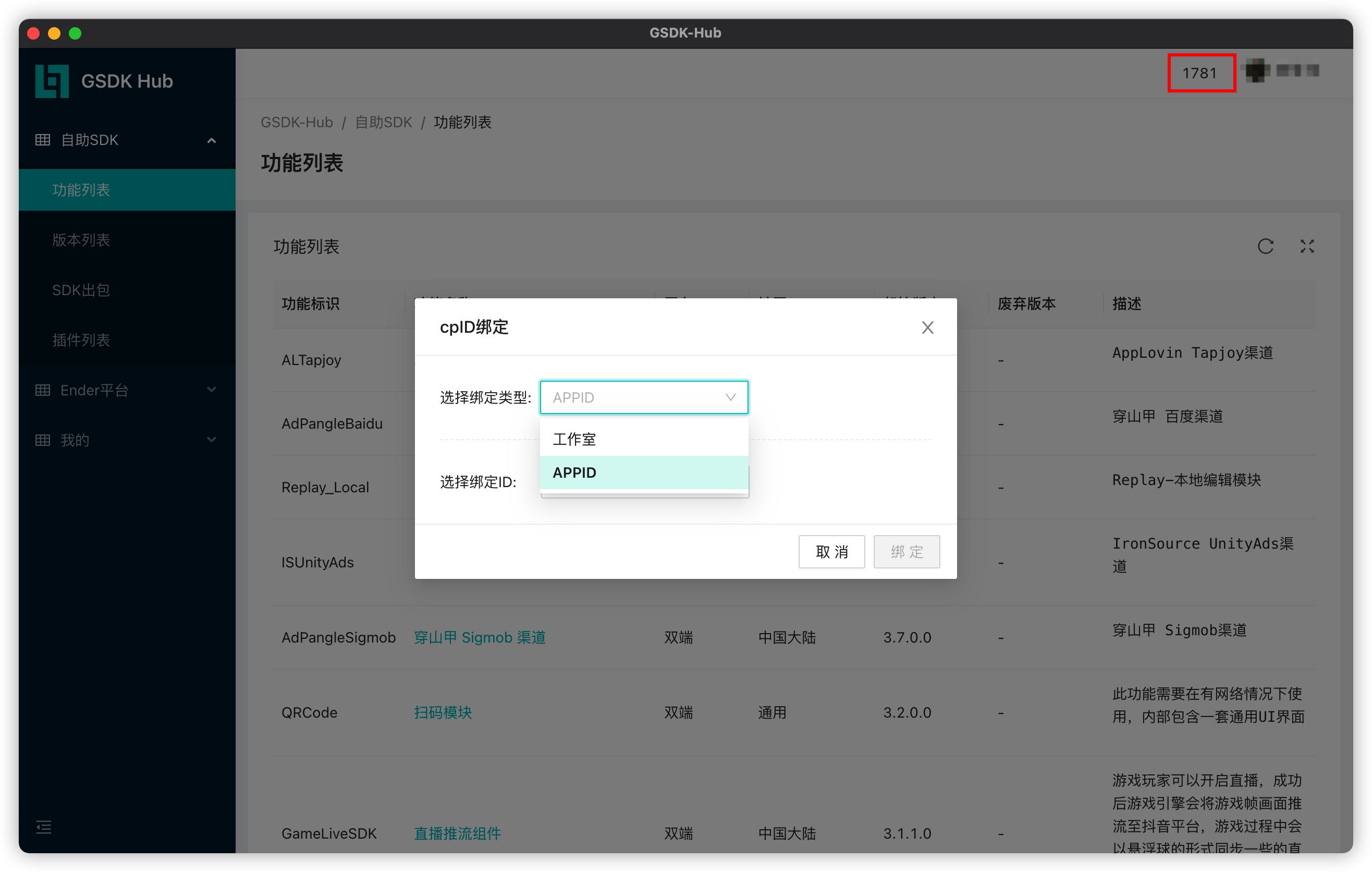Click the 1781 ID in header

[x=1200, y=73]
